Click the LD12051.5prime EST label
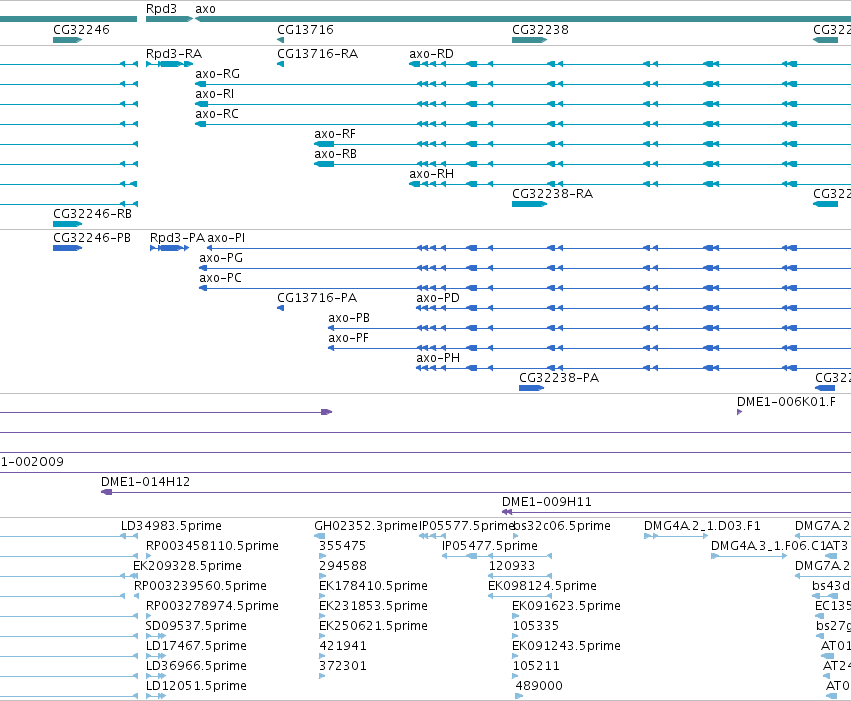 196,686
